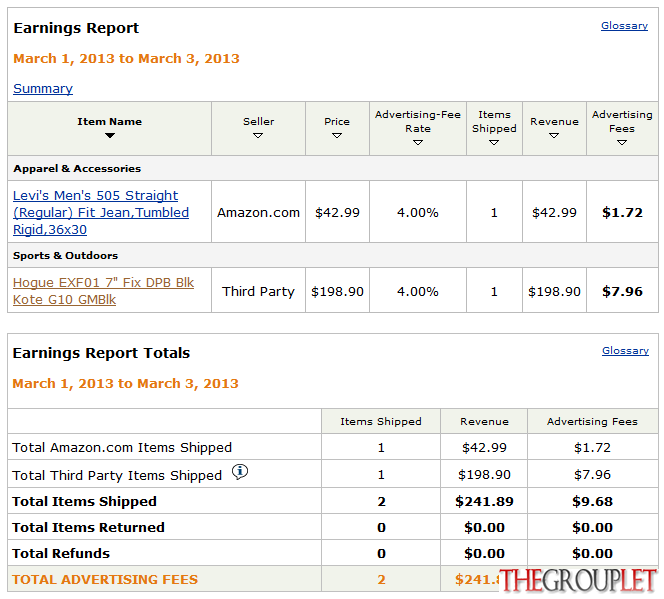Click the Revenue header in totals table

click(484, 422)
